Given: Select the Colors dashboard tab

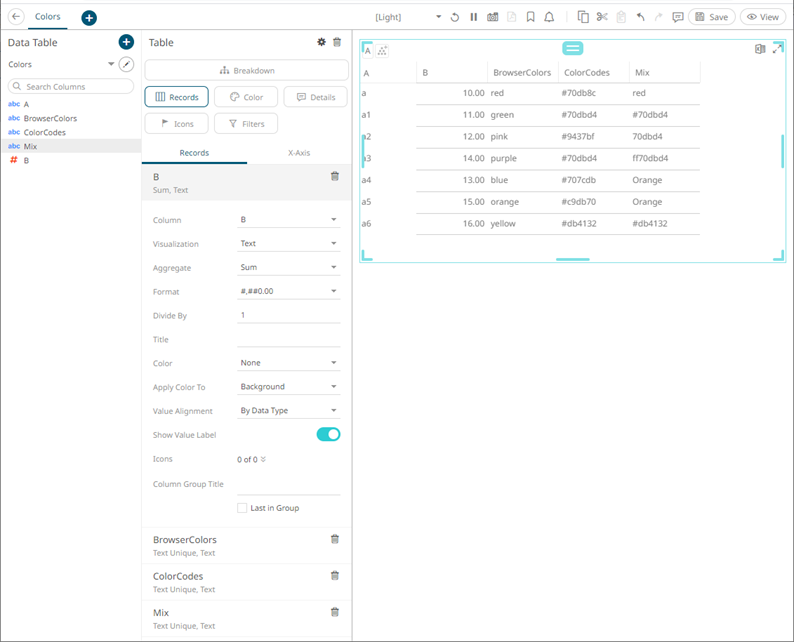Looking at the screenshot, I should tap(47, 17).
